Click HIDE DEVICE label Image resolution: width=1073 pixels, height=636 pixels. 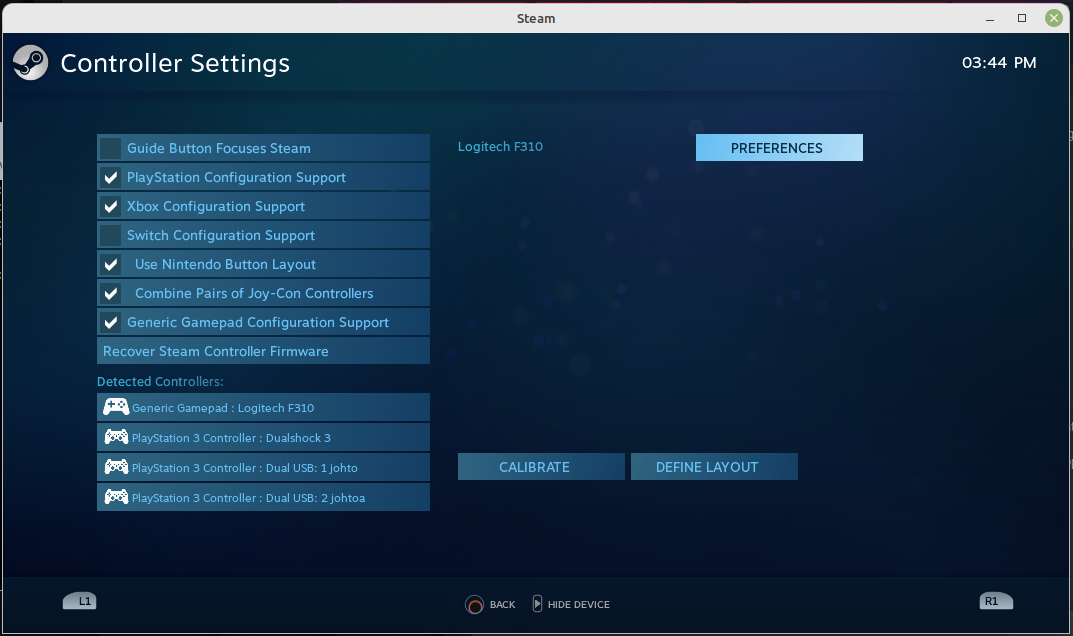click(578, 605)
